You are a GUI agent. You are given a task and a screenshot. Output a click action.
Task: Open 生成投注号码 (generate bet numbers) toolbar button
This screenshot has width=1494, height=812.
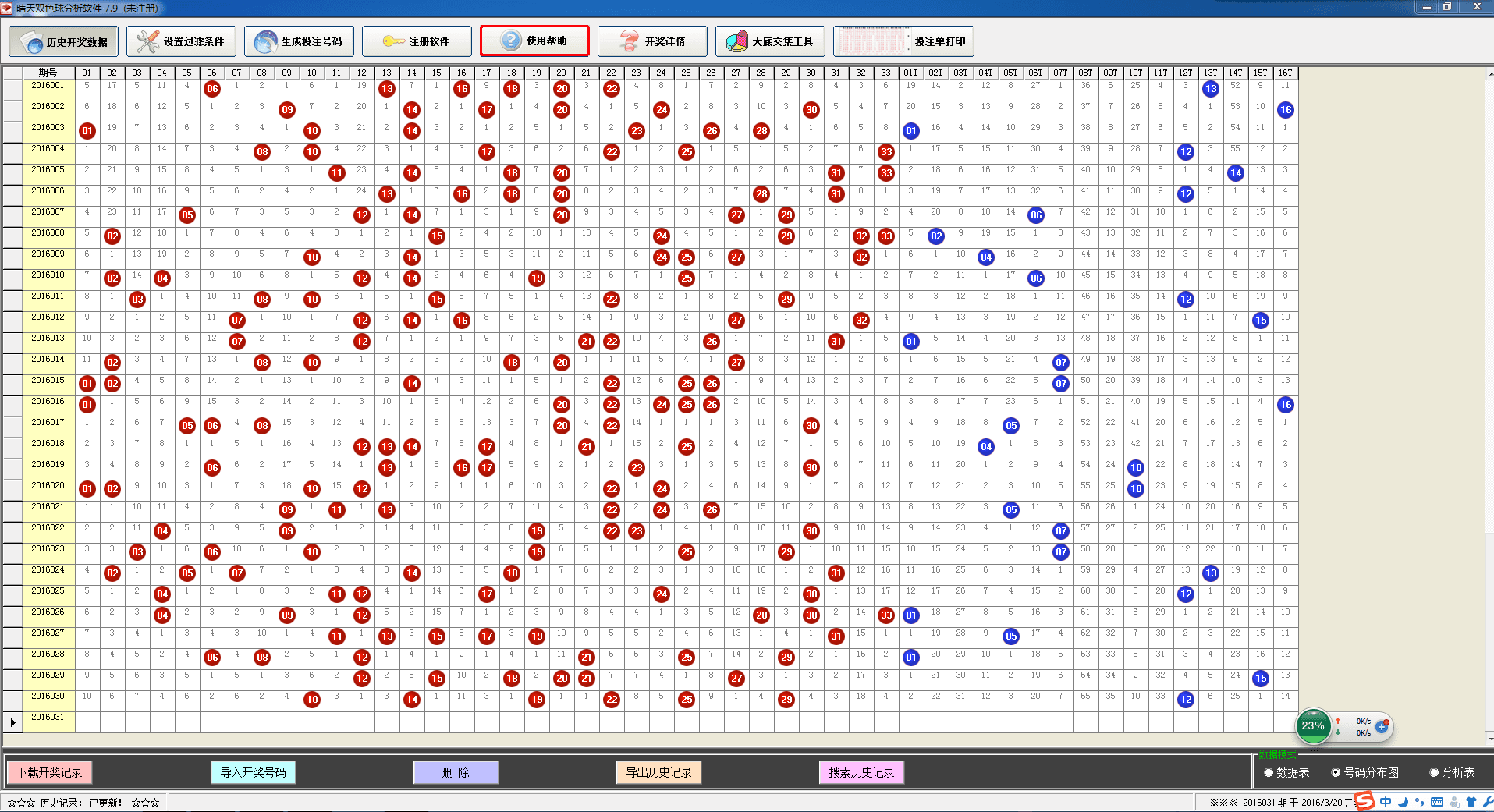click(x=299, y=41)
